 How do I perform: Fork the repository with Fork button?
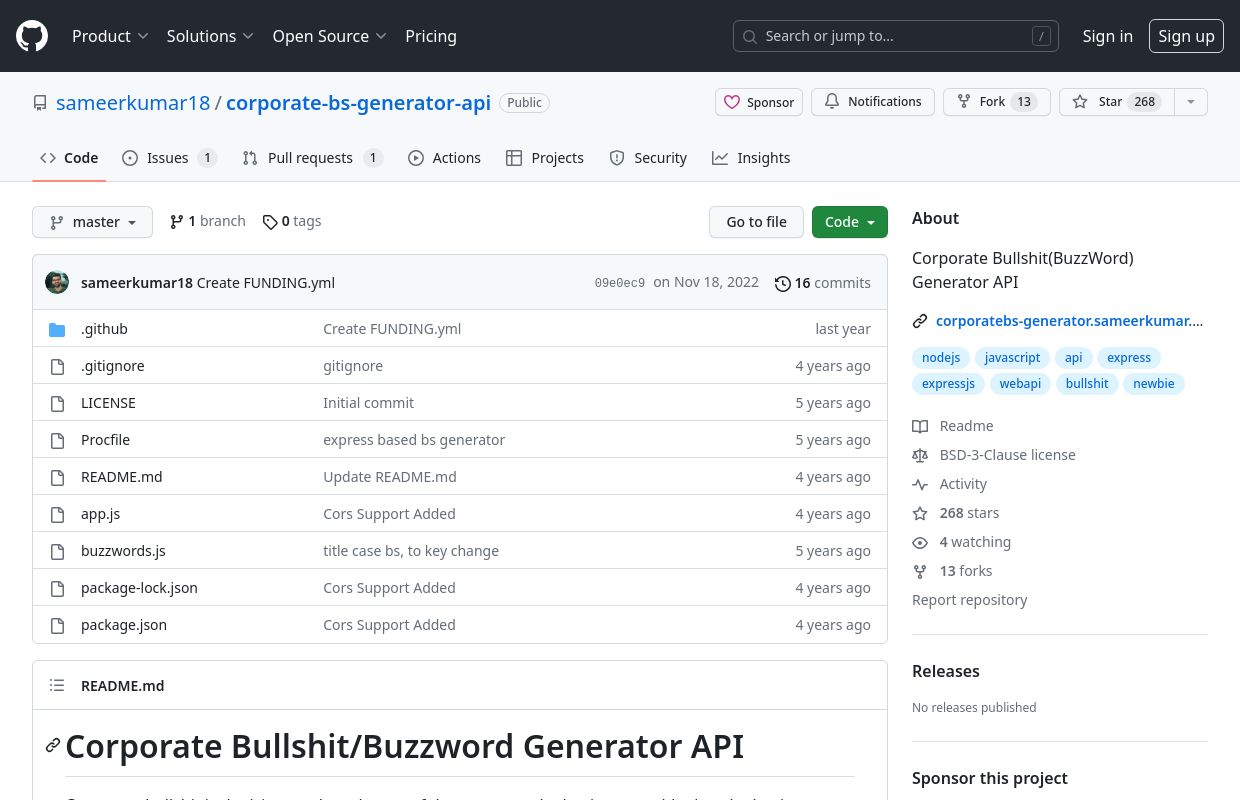click(997, 102)
